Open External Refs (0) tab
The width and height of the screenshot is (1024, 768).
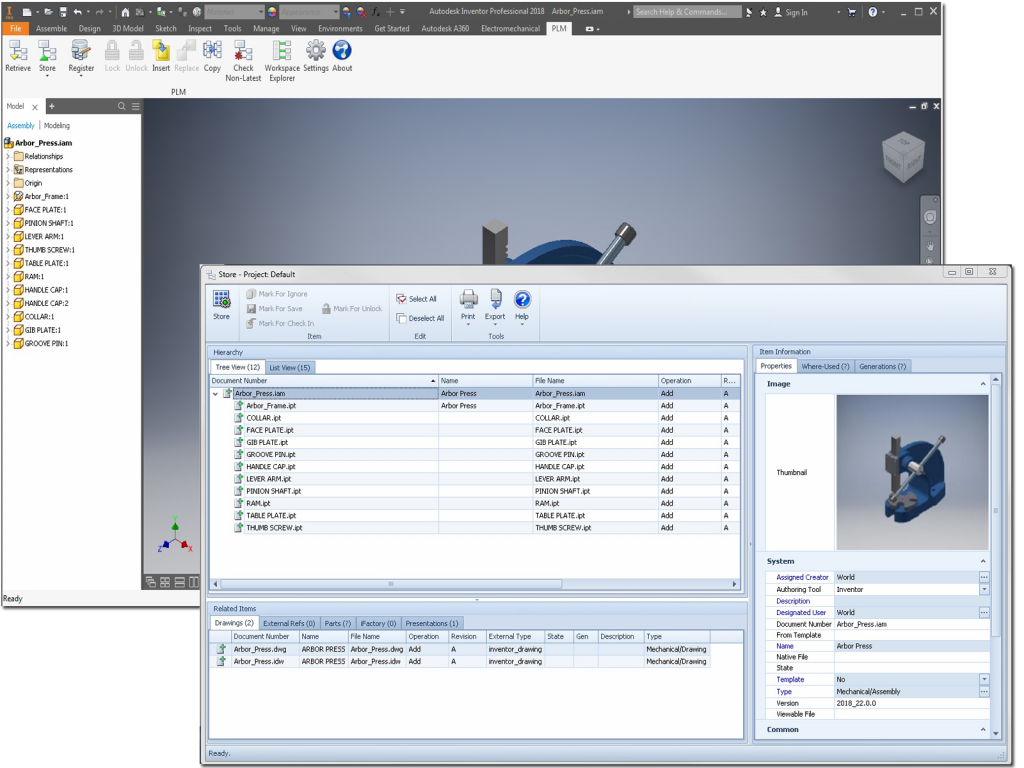(289, 624)
